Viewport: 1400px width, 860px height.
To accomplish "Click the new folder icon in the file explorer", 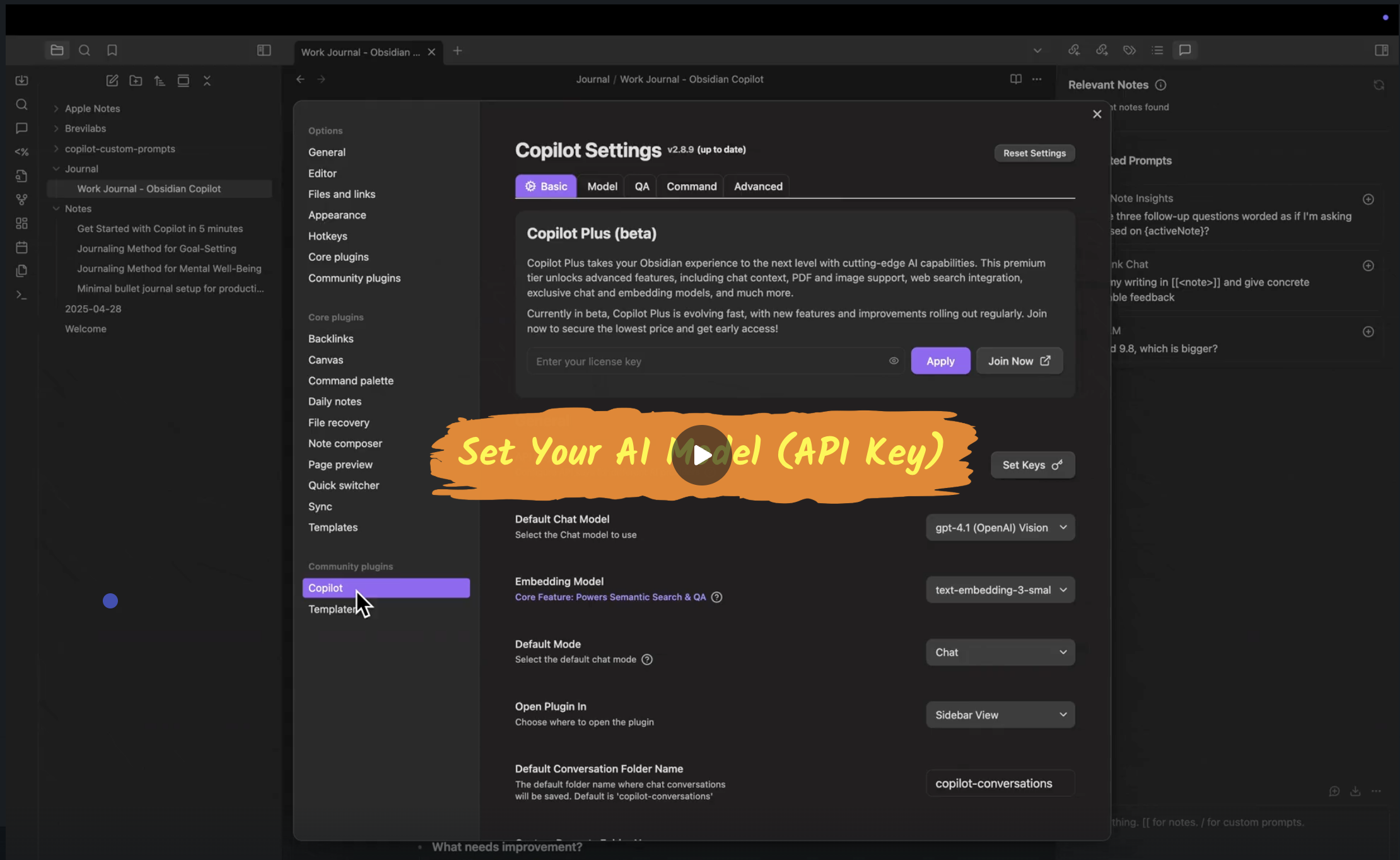I will pos(136,81).
